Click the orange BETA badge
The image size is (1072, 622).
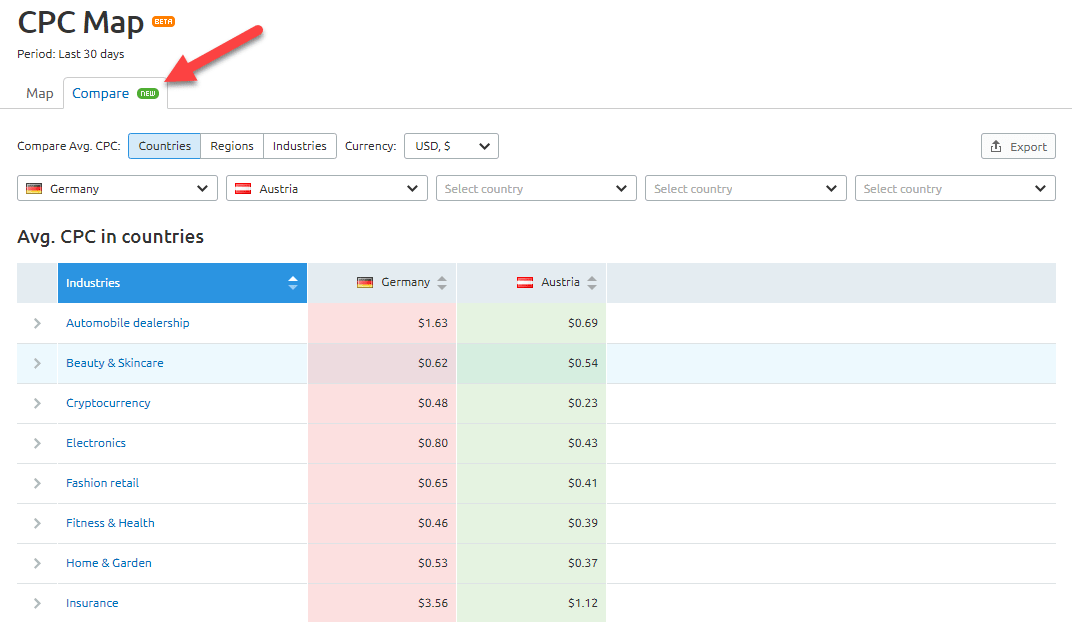point(163,22)
